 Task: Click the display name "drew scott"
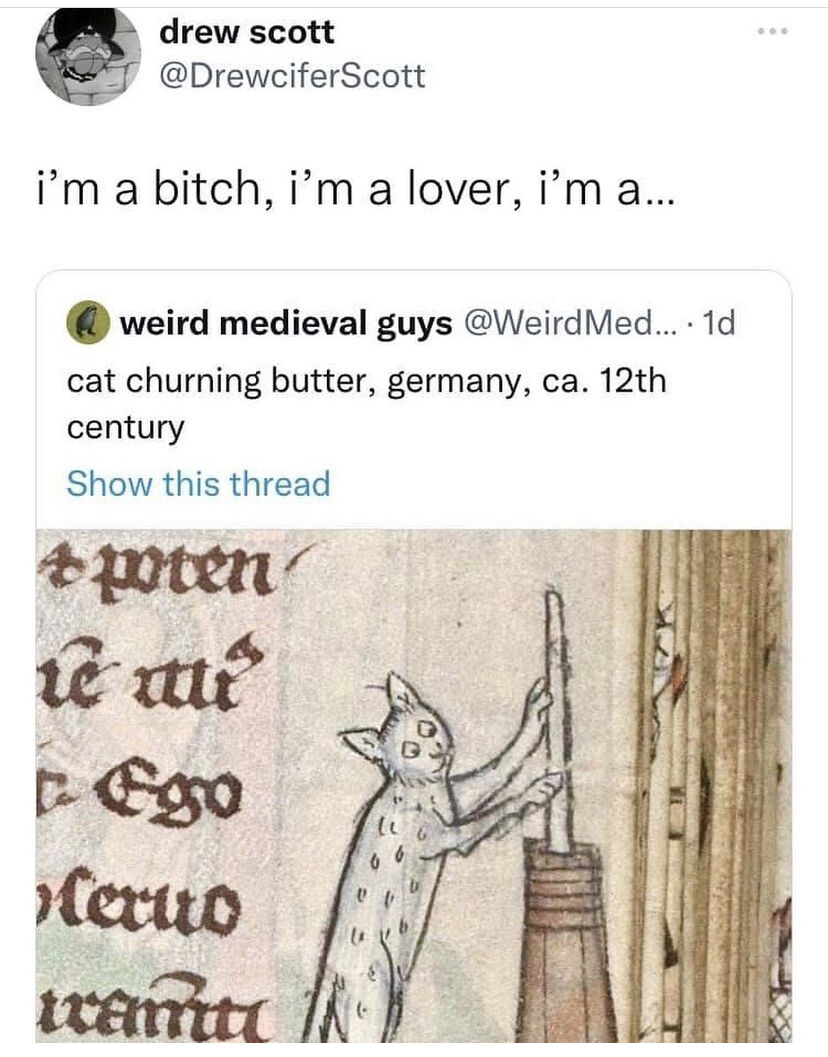coord(247,32)
